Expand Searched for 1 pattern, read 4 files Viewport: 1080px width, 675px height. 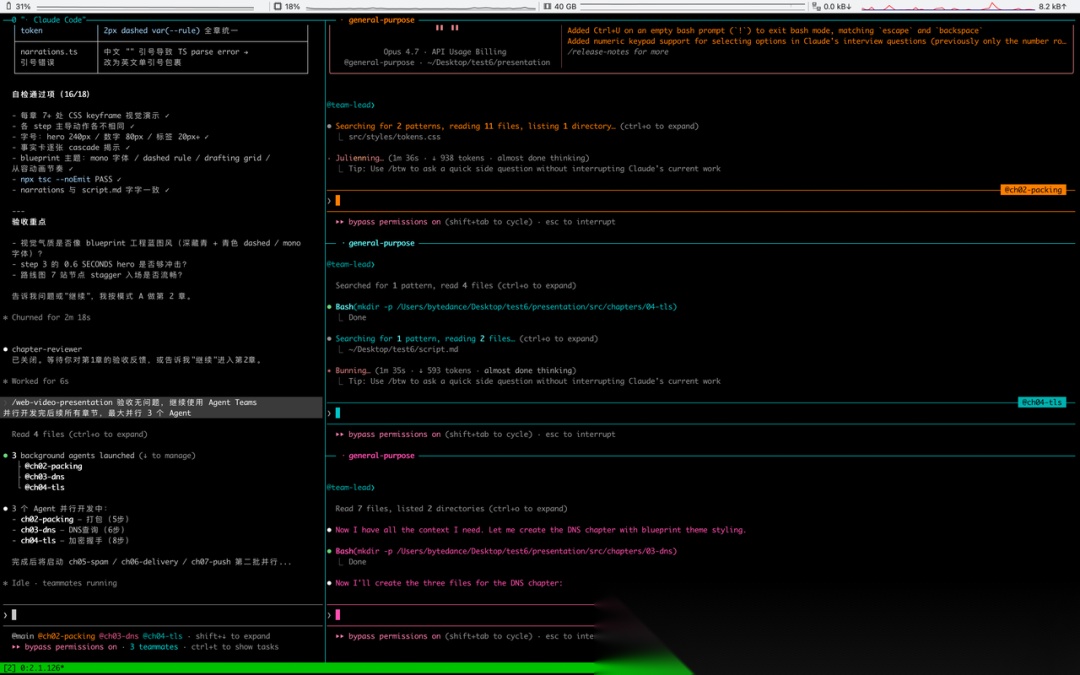(455, 285)
